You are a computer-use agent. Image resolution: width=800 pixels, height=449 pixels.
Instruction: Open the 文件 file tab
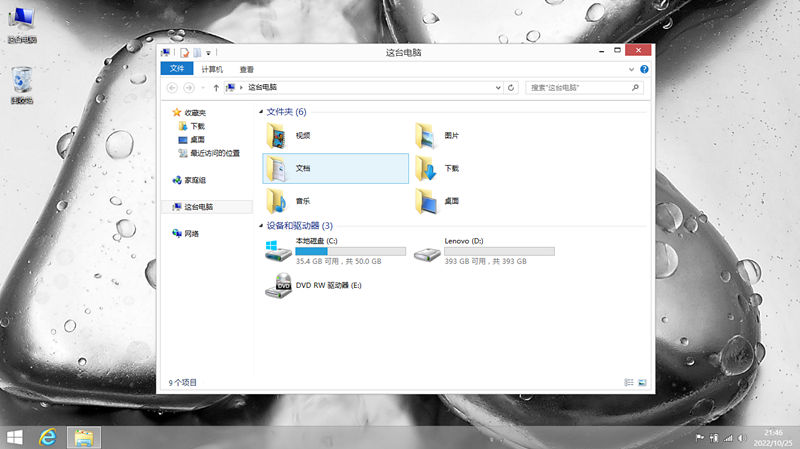[177, 69]
